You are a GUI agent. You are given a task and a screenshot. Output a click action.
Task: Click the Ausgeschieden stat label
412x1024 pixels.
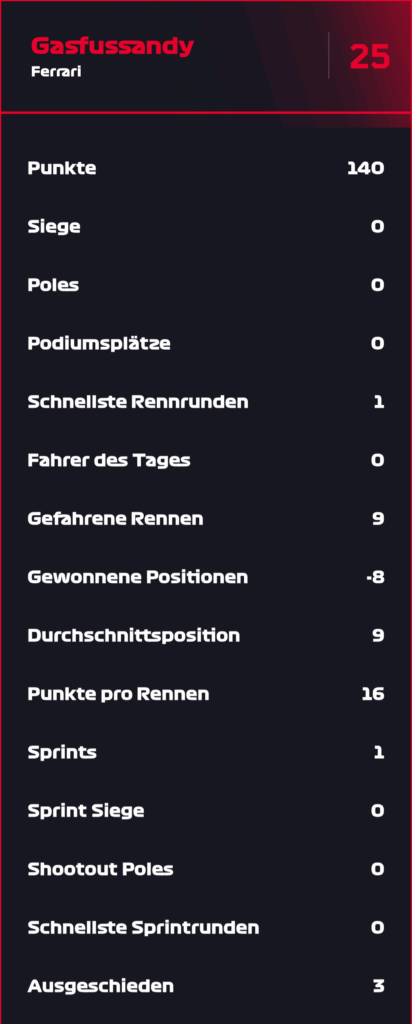pos(101,986)
